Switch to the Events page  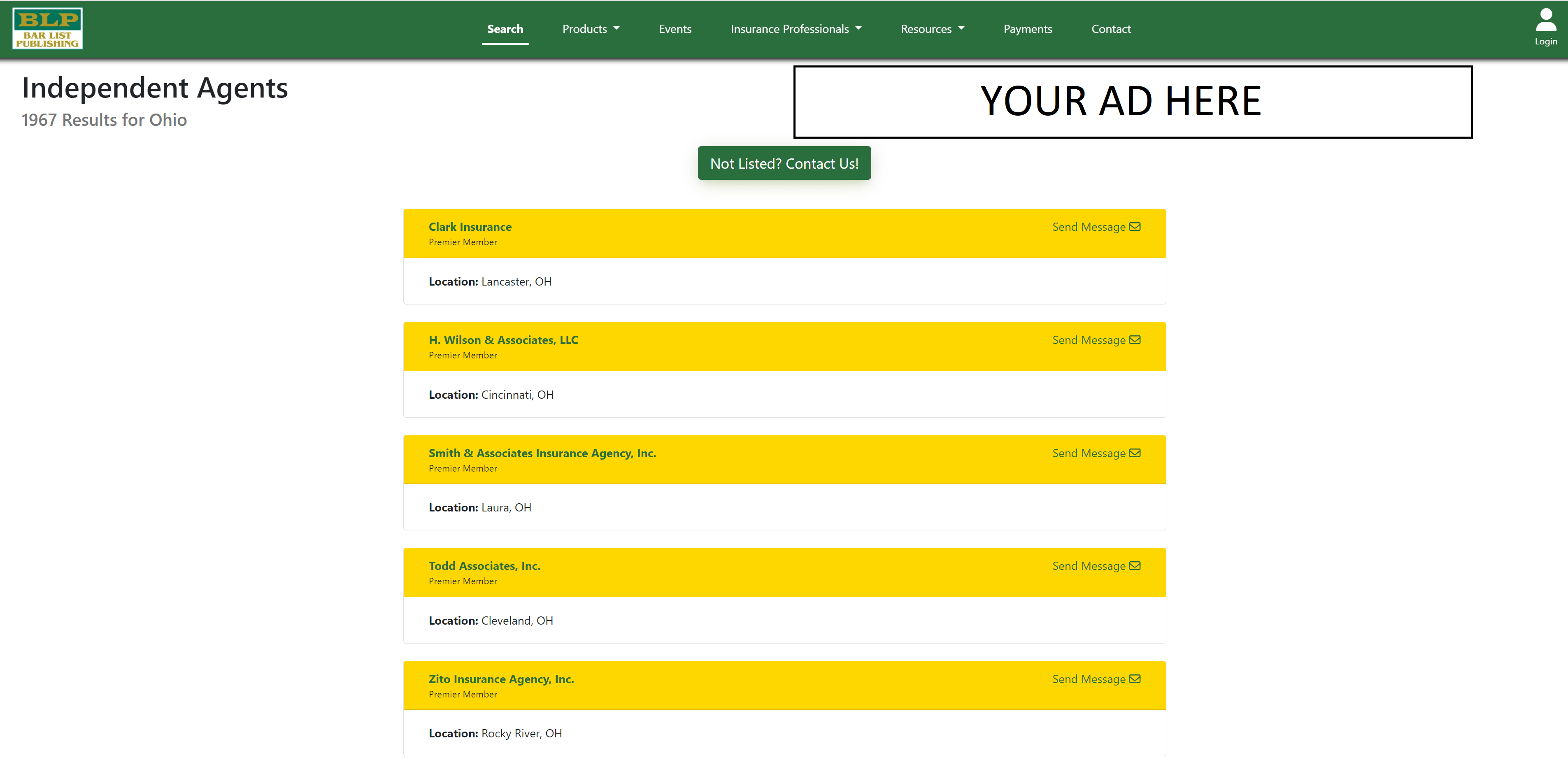pyautogui.click(x=675, y=29)
